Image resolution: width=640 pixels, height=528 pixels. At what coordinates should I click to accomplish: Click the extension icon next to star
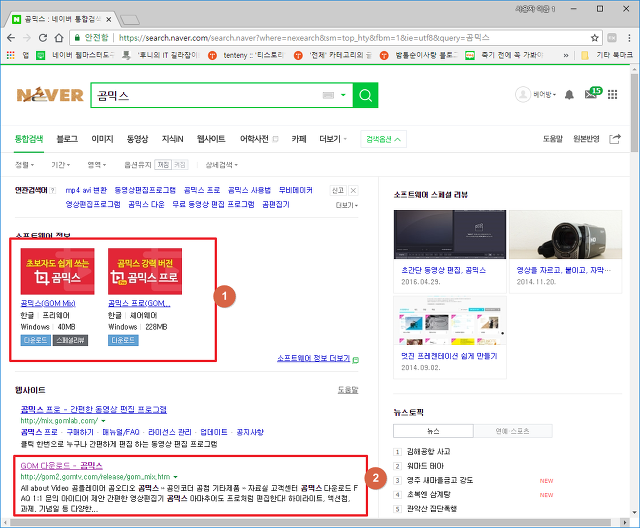[612, 38]
